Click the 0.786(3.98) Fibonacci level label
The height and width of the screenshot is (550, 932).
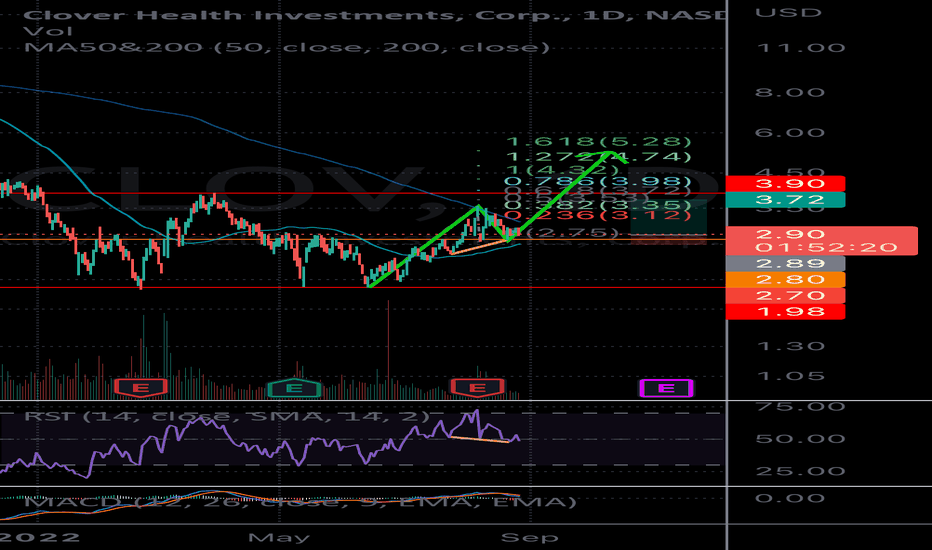coord(599,181)
